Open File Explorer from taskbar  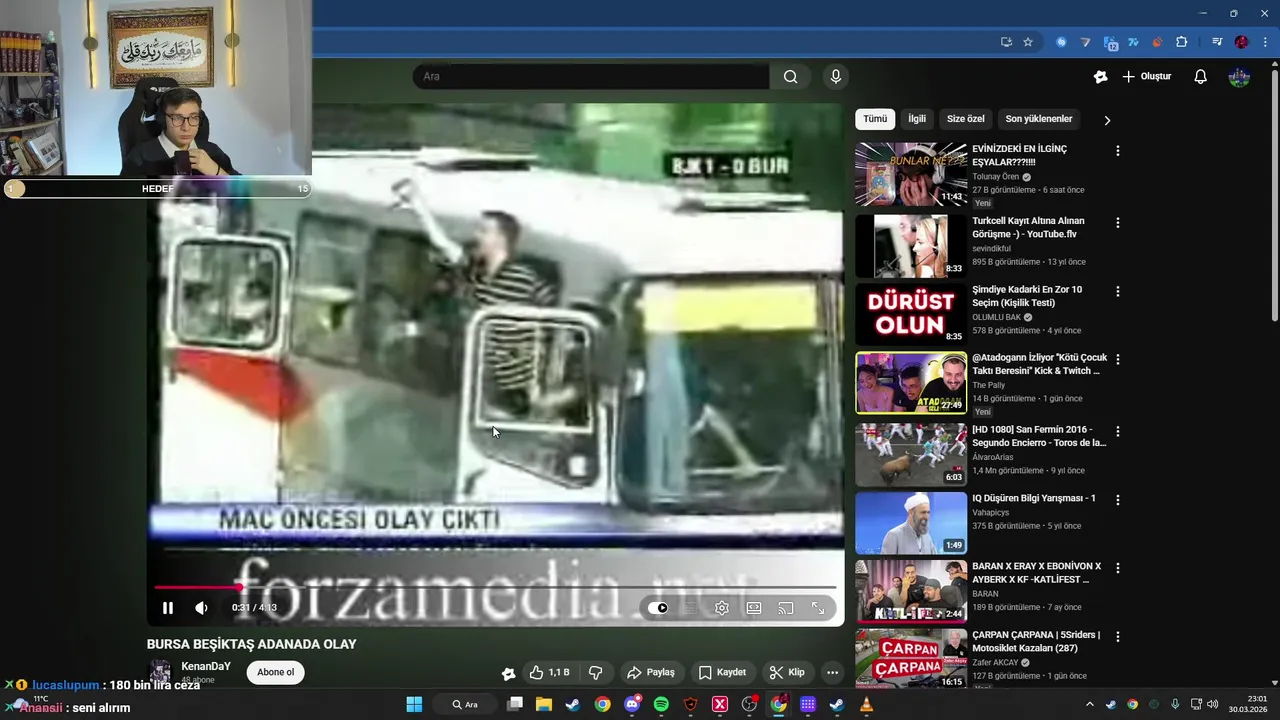tap(544, 704)
